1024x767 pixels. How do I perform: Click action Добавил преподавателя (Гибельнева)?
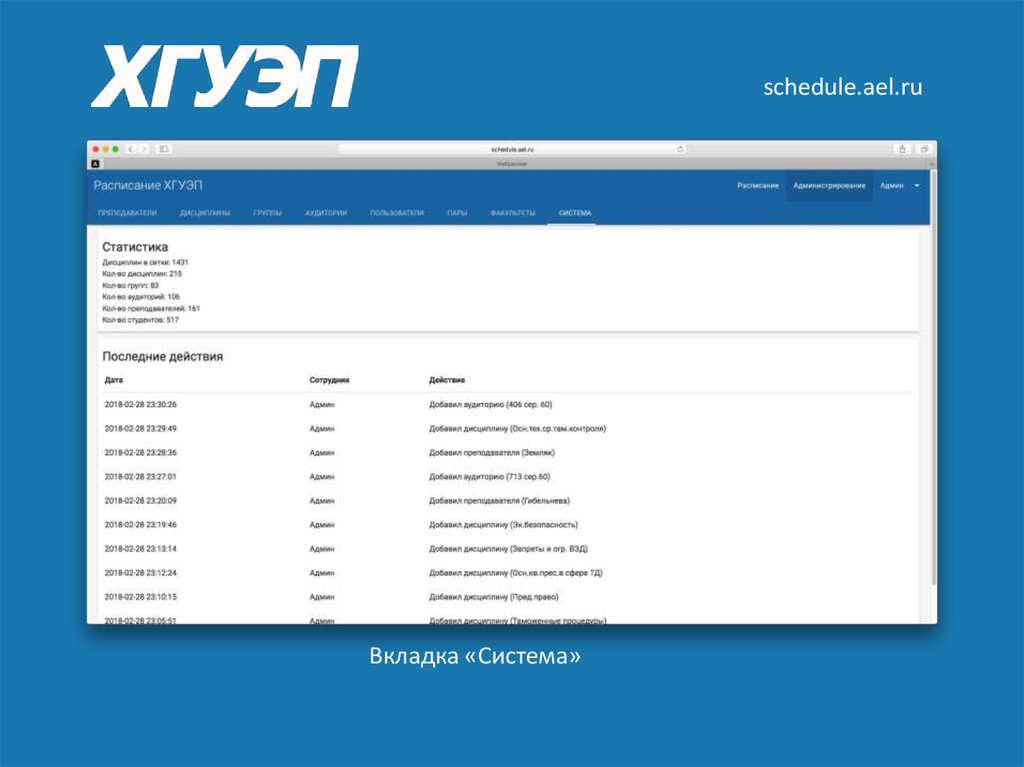click(499, 500)
